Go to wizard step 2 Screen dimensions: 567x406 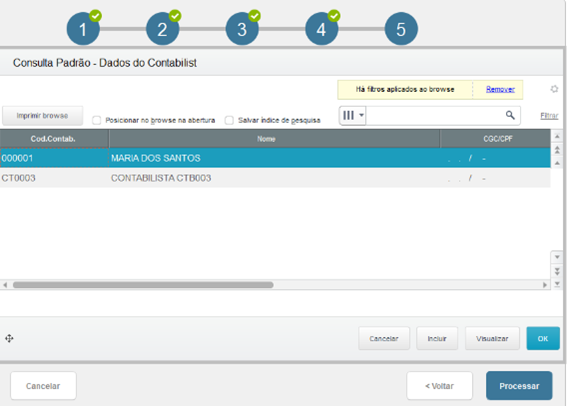[x=163, y=29]
